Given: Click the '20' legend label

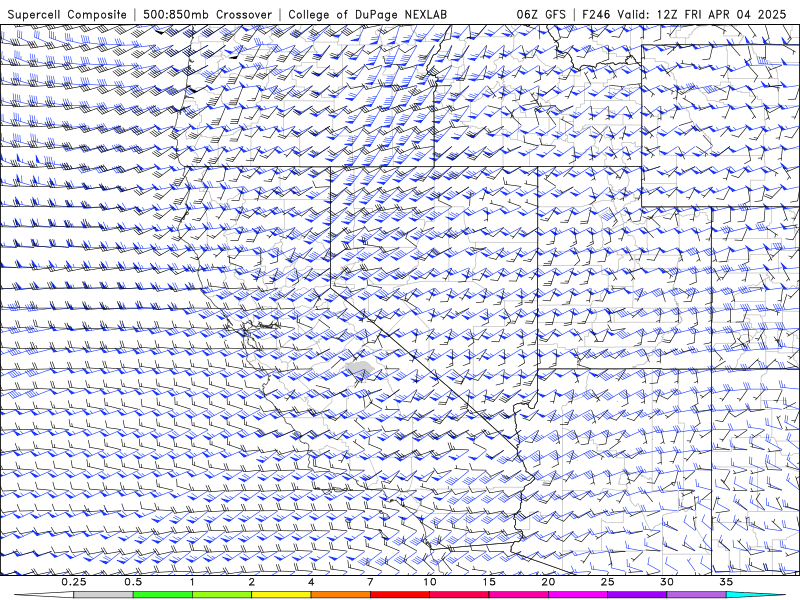Looking at the screenshot, I should (548, 582).
